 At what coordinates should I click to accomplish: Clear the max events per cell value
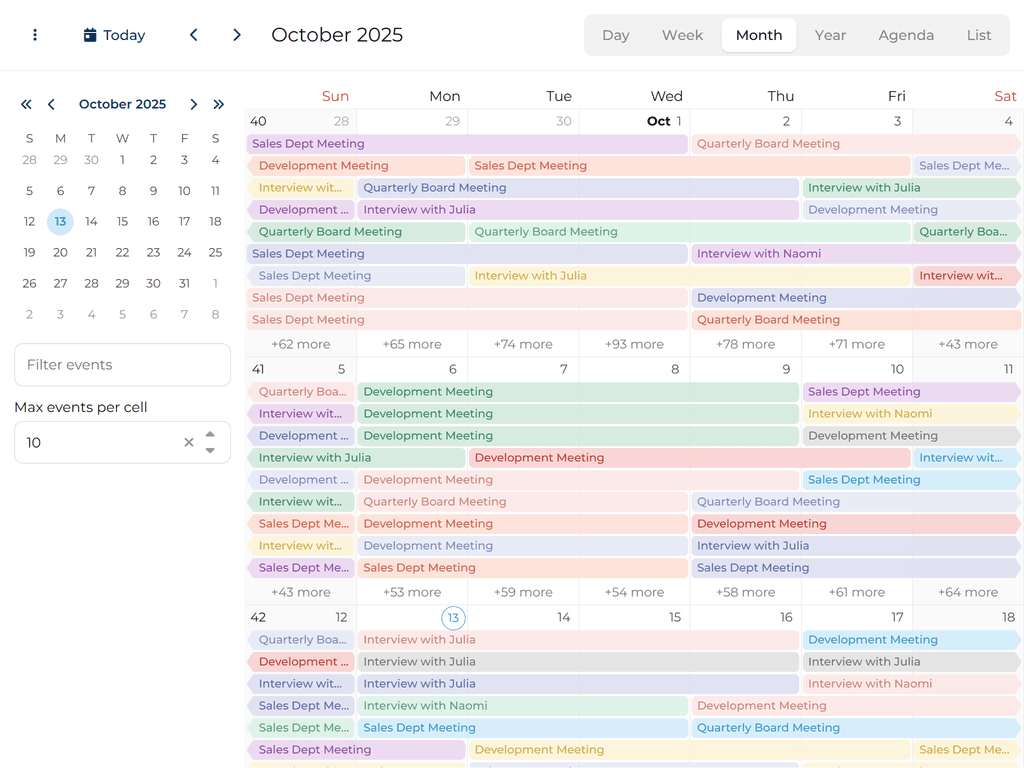click(x=188, y=443)
